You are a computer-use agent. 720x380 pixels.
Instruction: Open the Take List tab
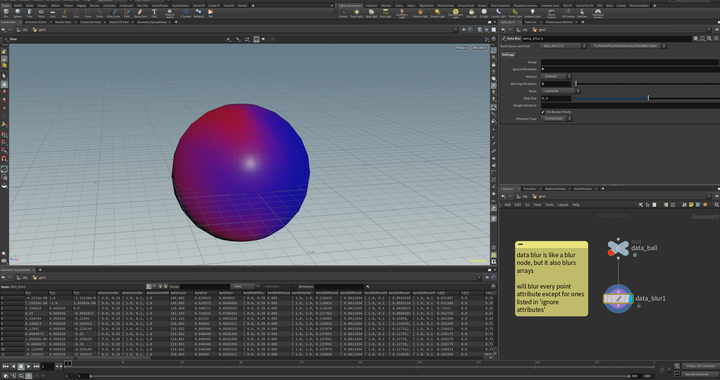click(530, 22)
